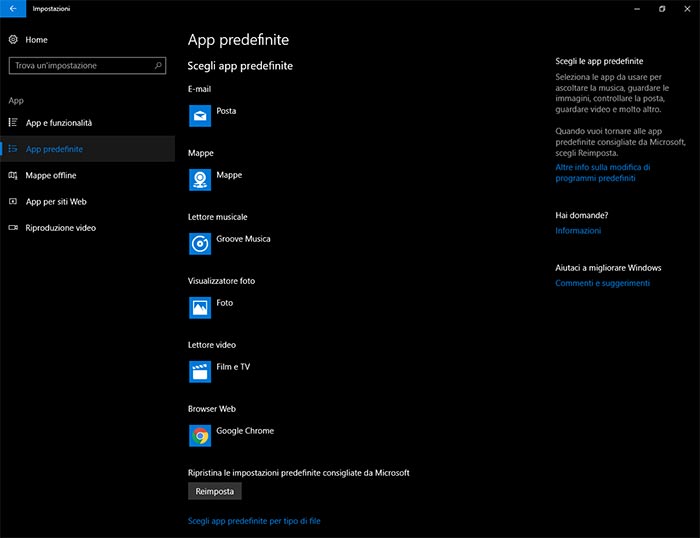
Task: Click the Home gear icon
Action: 13,39
